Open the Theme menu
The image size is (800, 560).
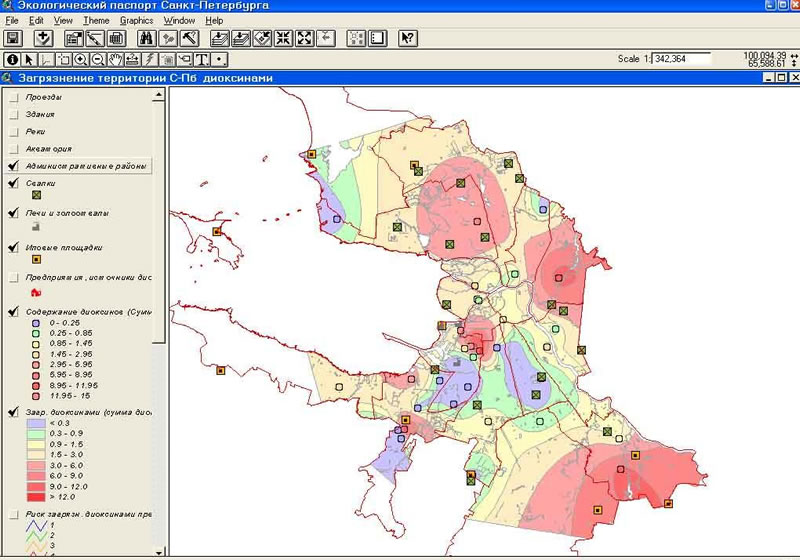pyautogui.click(x=96, y=20)
